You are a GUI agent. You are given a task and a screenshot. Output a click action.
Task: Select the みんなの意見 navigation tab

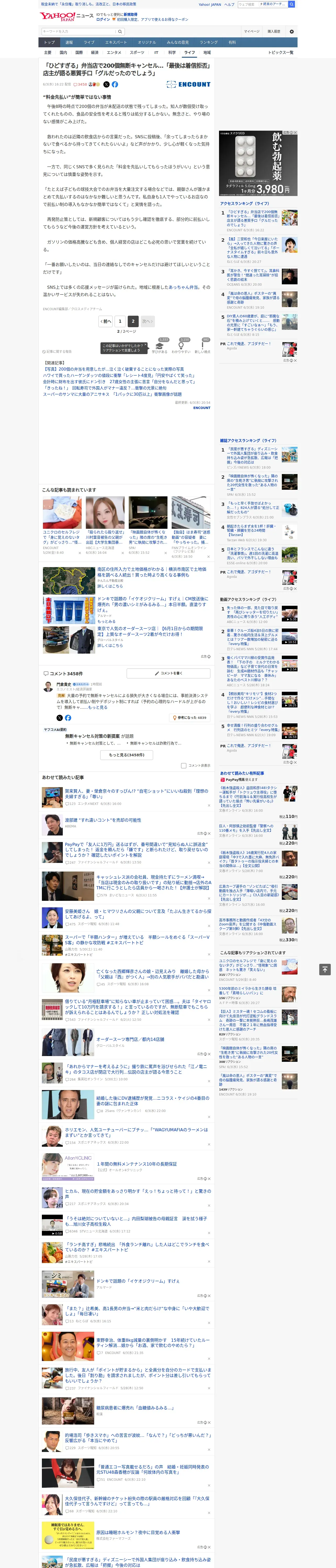pyautogui.click(x=177, y=43)
